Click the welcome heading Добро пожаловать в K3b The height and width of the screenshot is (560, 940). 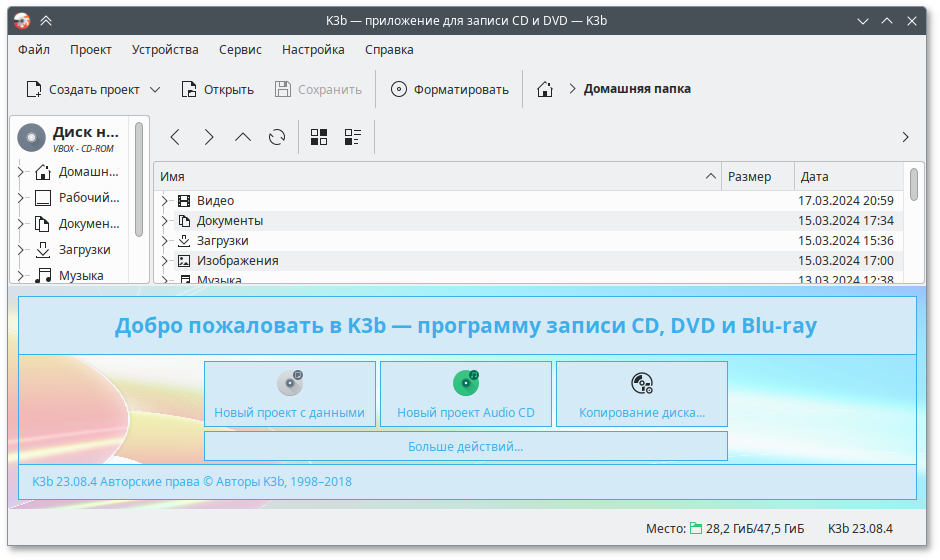(x=466, y=326)
